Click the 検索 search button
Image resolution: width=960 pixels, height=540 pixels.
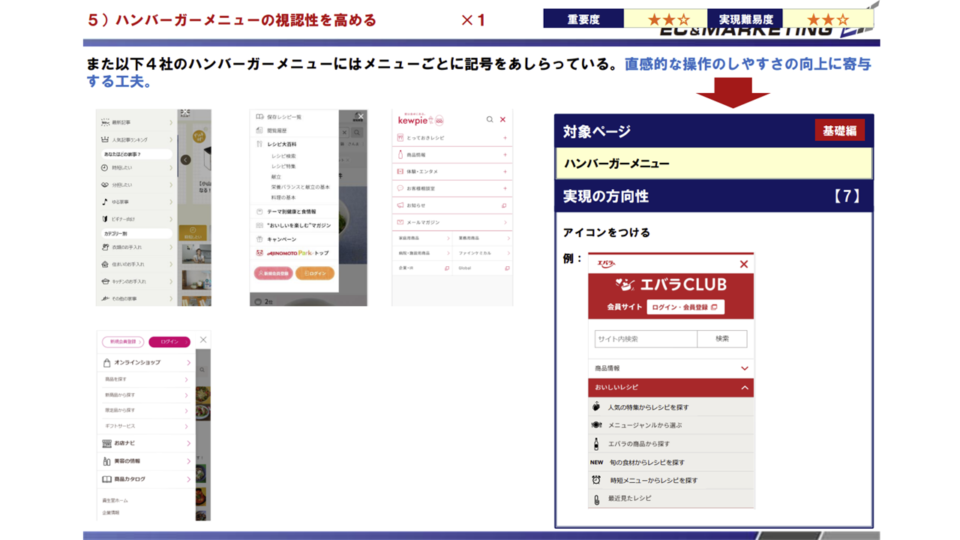722,339
